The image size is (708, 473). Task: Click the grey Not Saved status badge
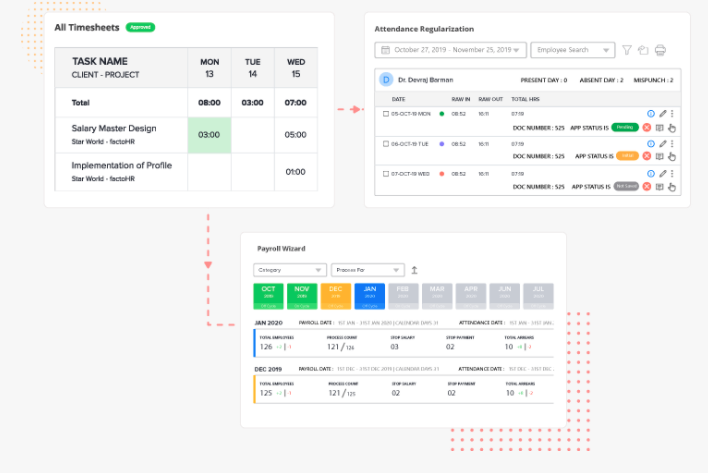coord(626,186)
